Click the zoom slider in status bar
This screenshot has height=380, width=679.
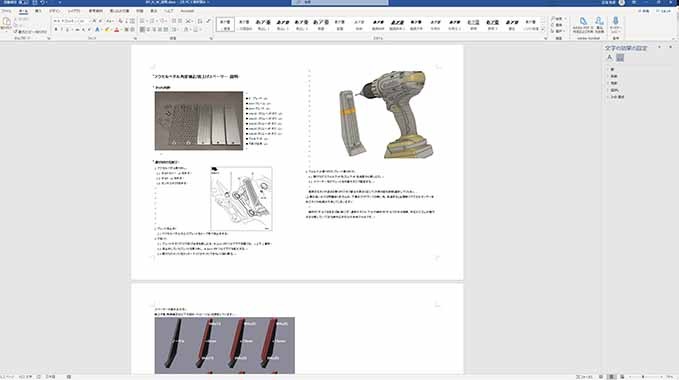click(x=643, y=377)
